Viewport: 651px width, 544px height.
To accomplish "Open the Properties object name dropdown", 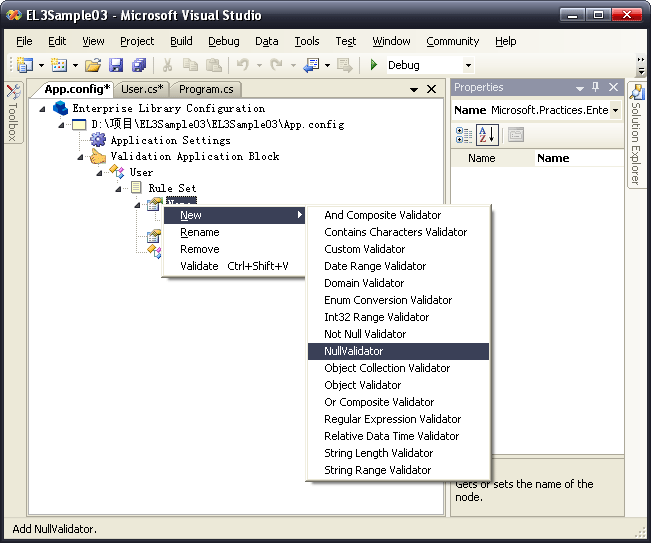I will (x=615, y=110).
